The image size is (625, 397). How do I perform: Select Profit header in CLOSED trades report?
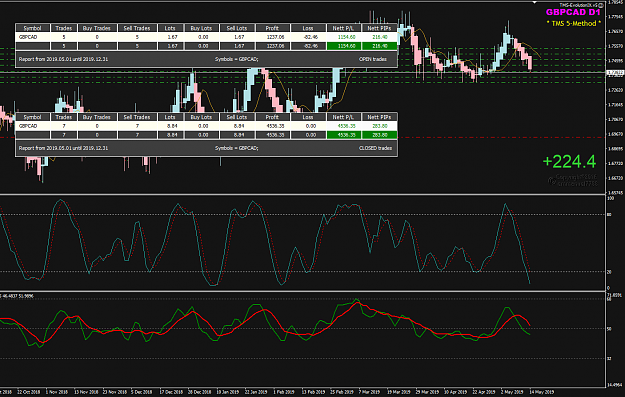click(x=272, y=117)
